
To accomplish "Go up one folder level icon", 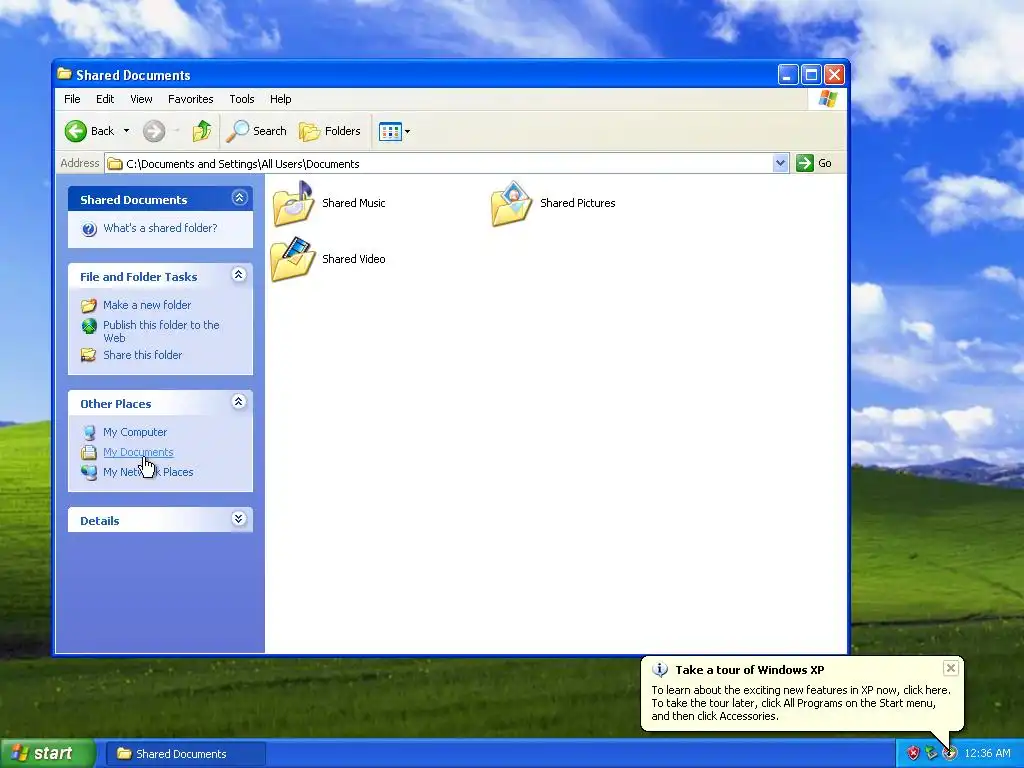I will (x=202, y=131).
